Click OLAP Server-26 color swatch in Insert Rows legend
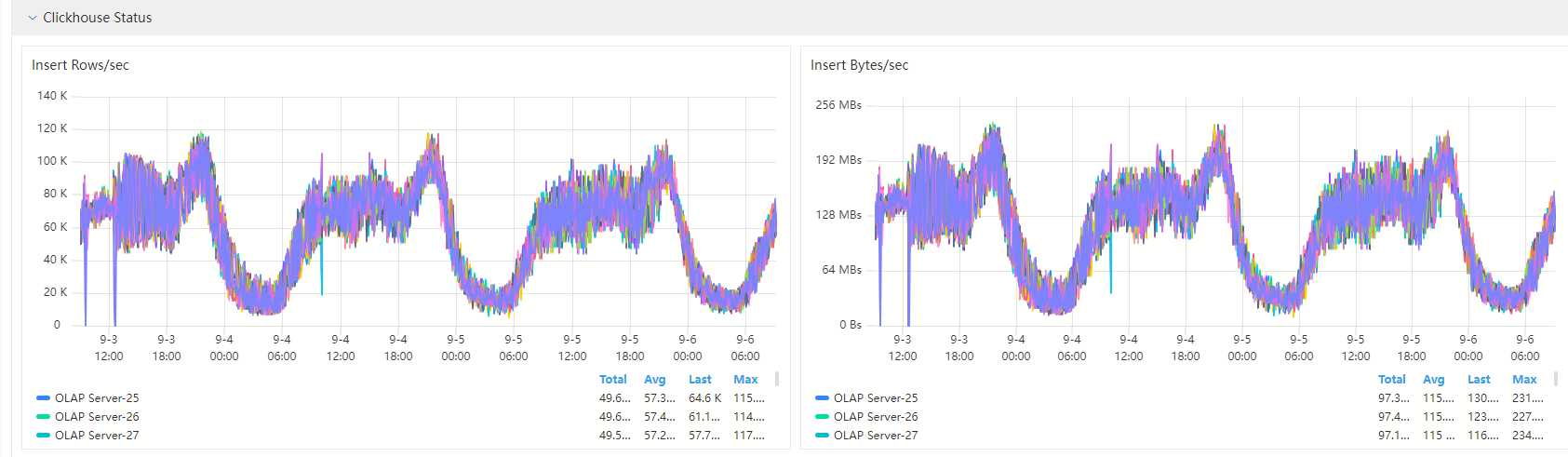The width and height of the screenshot is (1568, 457). 43,417
